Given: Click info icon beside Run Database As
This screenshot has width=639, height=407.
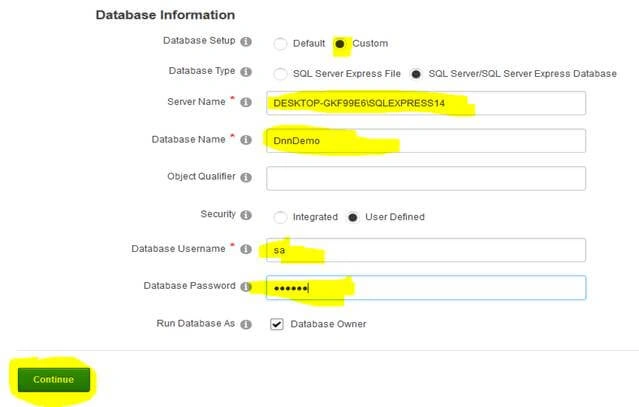Looking at the screenshot, I should click(x=246, y=324).
